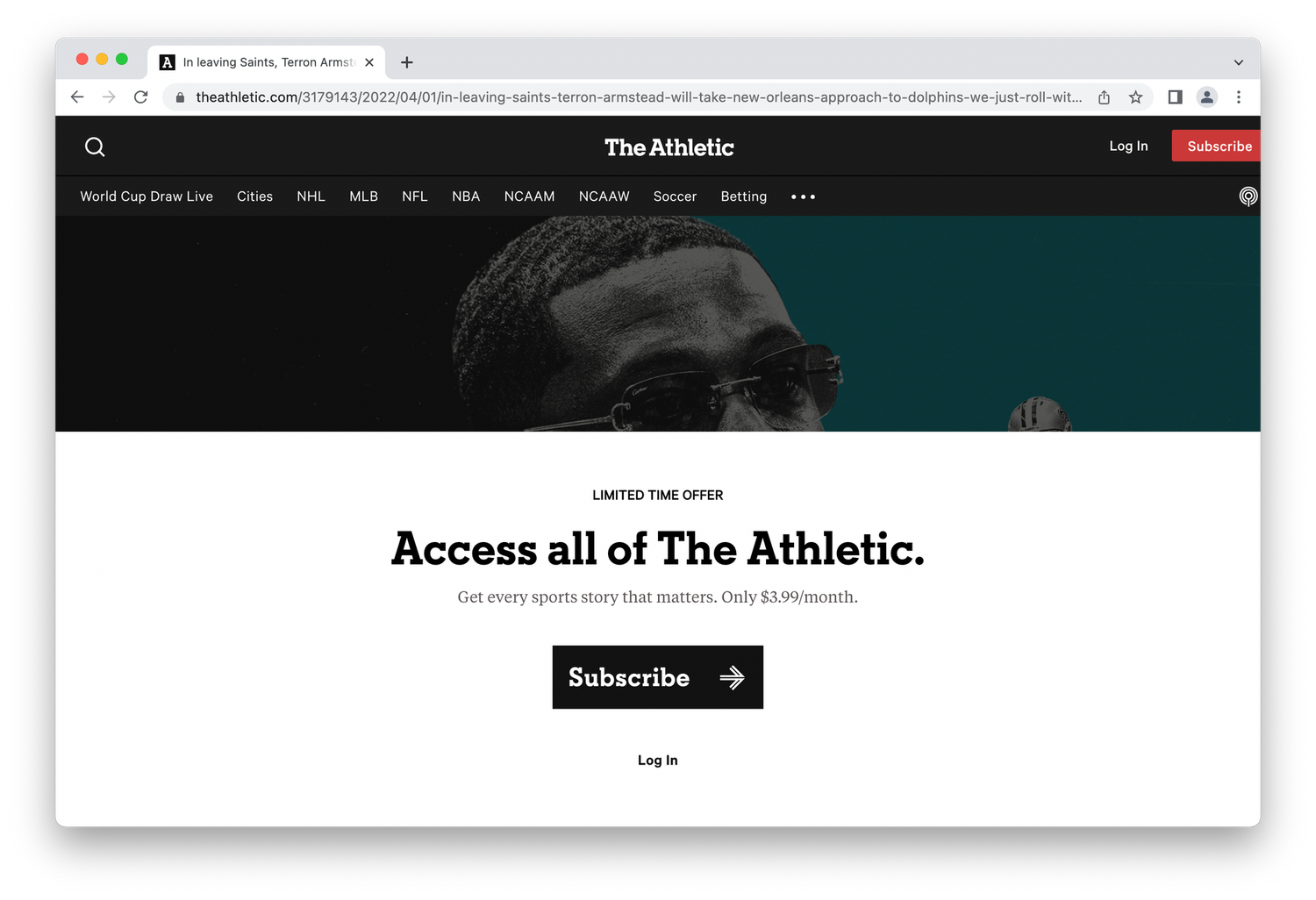Open the NFL section
The height and width of the screenshot is (900, 1316).
(415, 196)
